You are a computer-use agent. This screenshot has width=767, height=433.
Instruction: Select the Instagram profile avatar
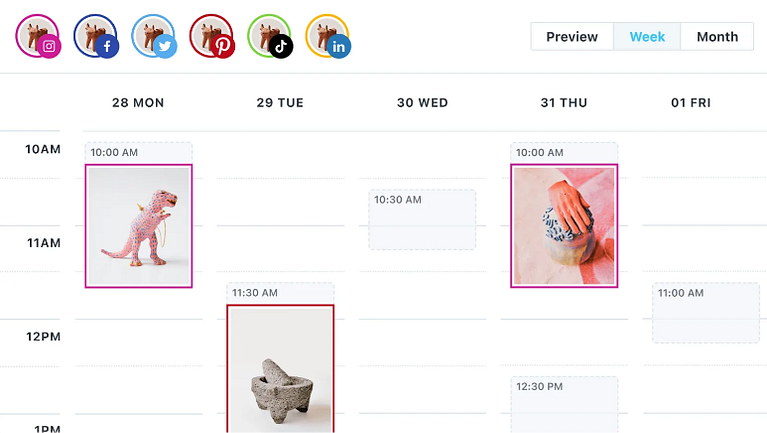click(x=38, y=36)
